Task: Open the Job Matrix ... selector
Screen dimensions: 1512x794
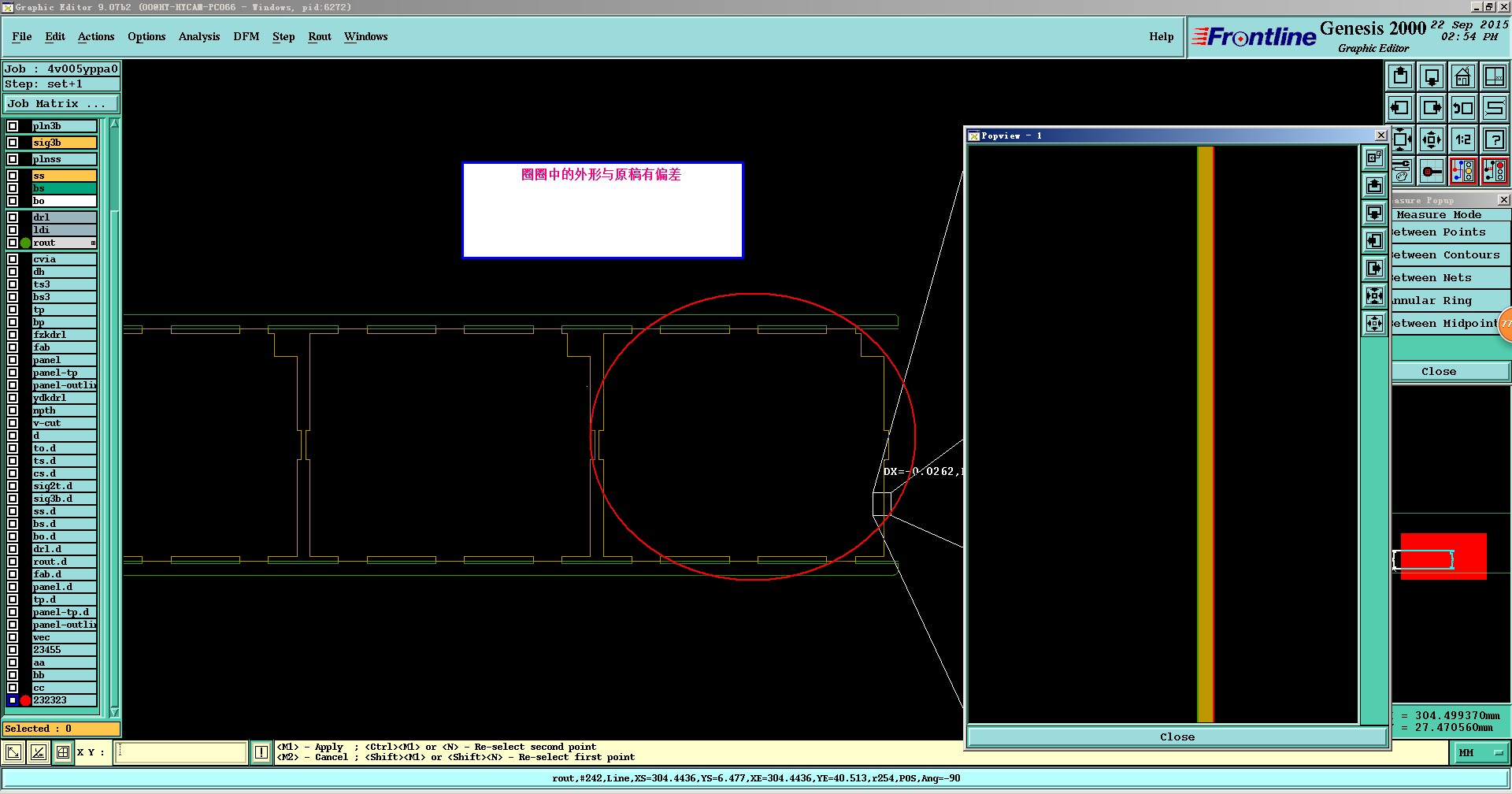Action: pos(61,104)
